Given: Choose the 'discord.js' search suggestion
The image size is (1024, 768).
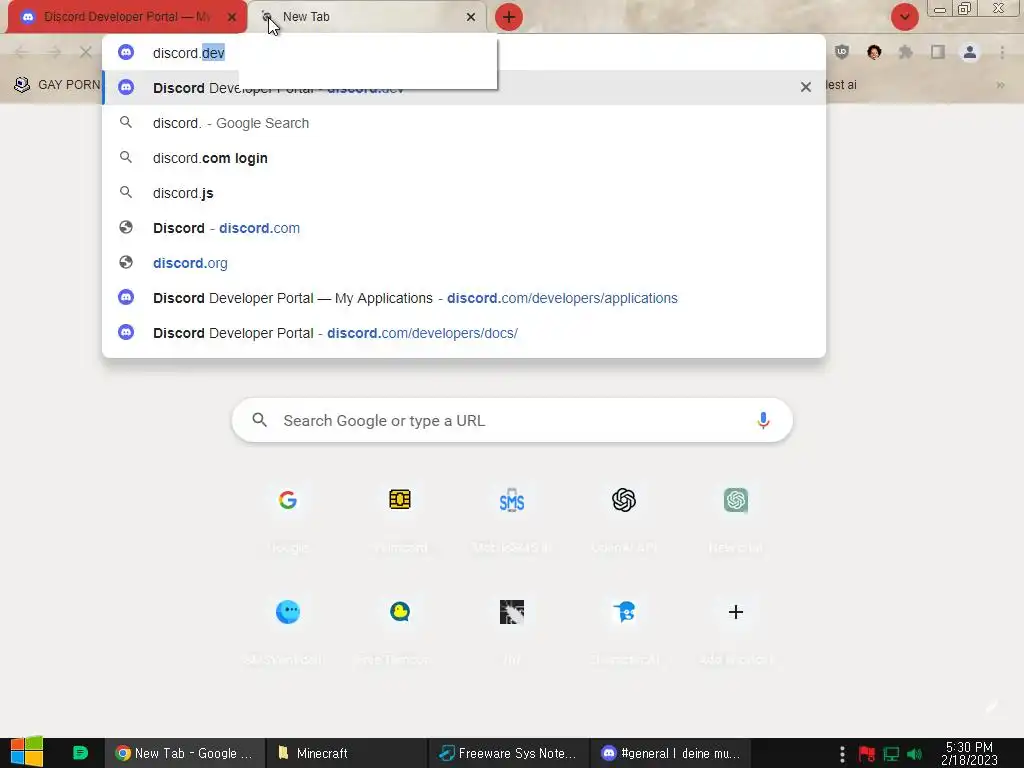Looking at the screenshot, I should 464,193.
